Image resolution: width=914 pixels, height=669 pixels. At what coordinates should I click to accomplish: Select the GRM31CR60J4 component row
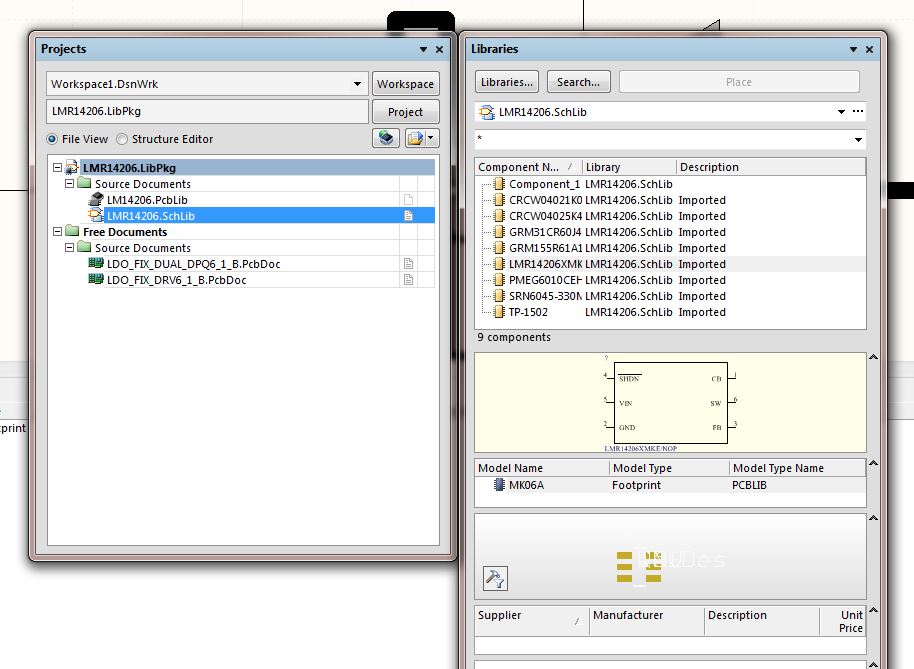[x=670, y=232]
